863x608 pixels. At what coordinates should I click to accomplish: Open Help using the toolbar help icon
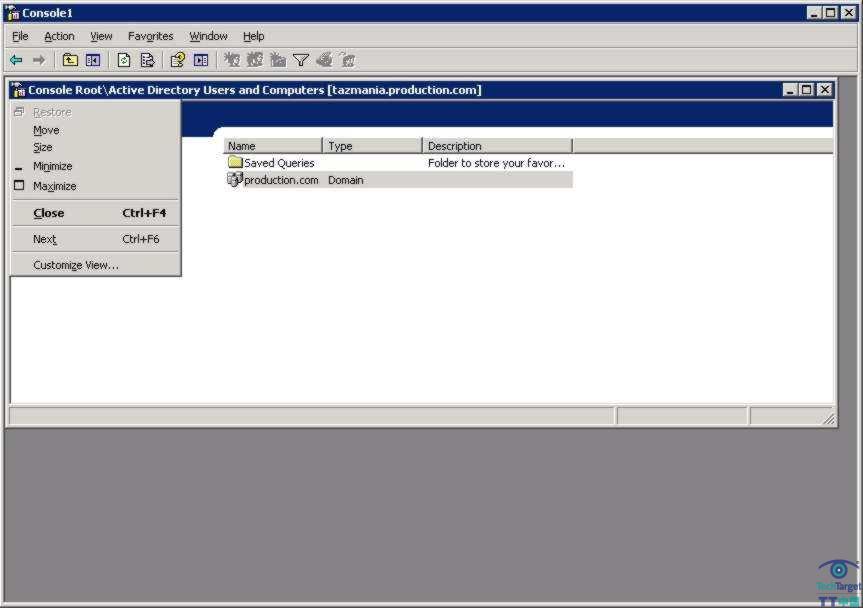coord(177,59)
